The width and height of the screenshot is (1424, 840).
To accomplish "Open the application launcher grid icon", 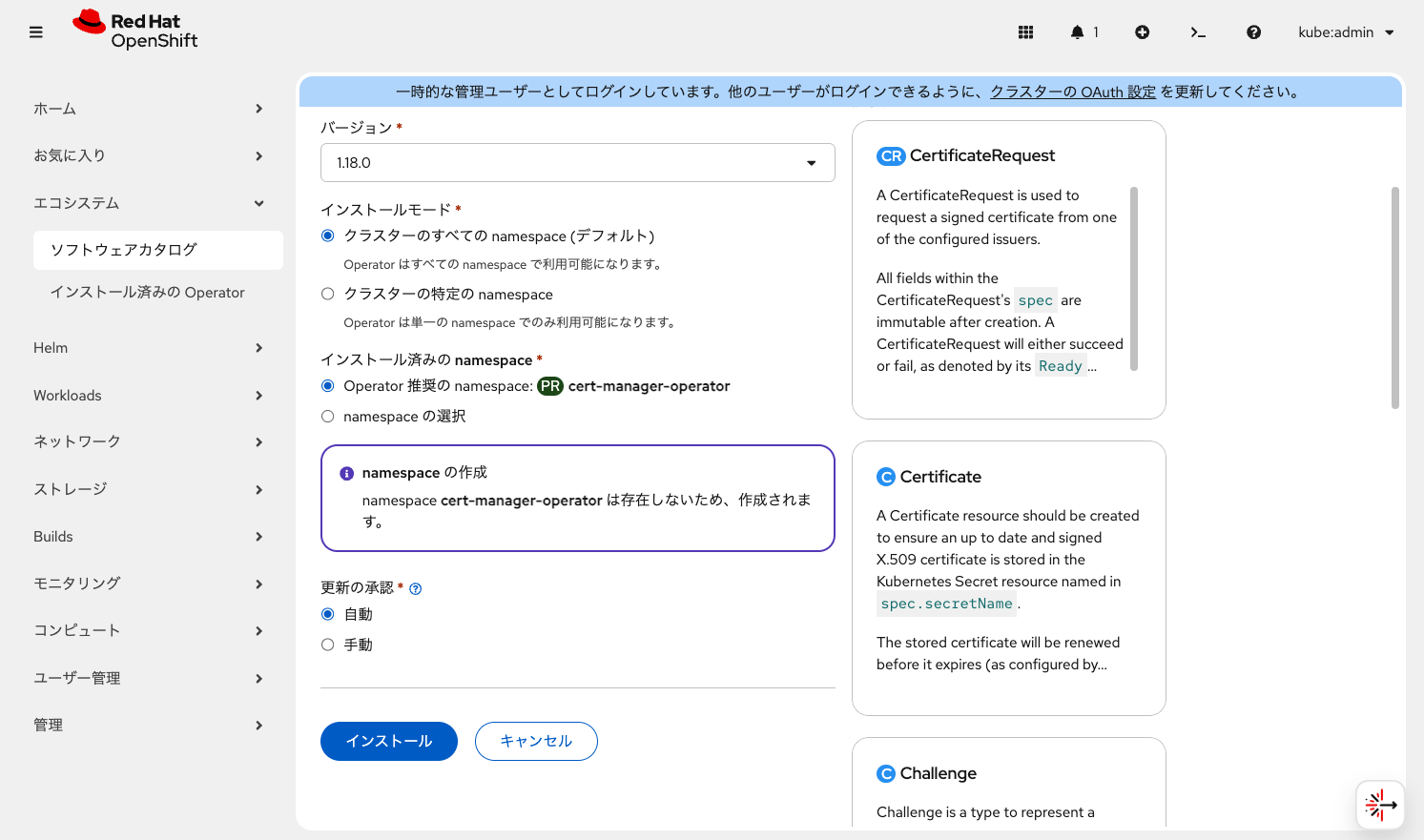I will tap(1025, 31).
